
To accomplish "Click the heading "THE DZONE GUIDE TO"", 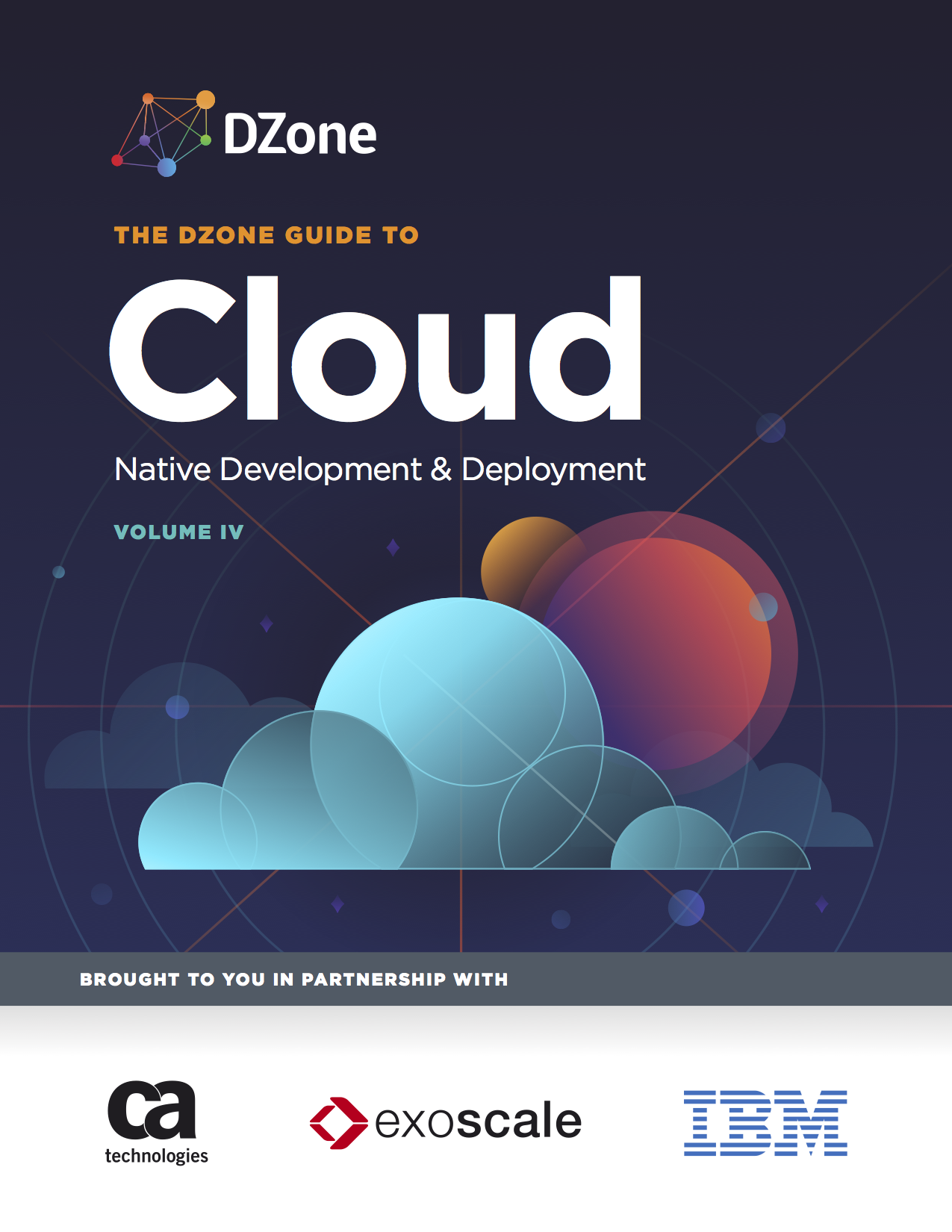I will [266, 235].
